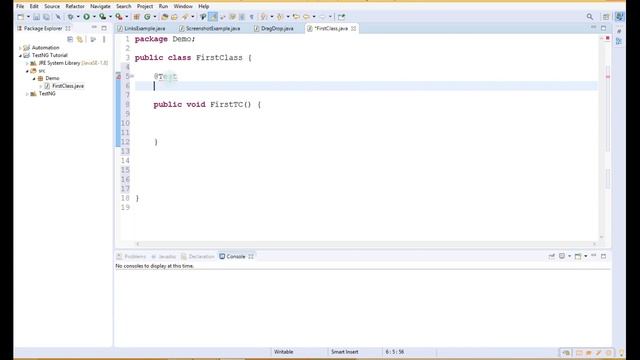The image size is (640, 360).
Task: Click the Writable status bar entry
Action: coord(283,352)
